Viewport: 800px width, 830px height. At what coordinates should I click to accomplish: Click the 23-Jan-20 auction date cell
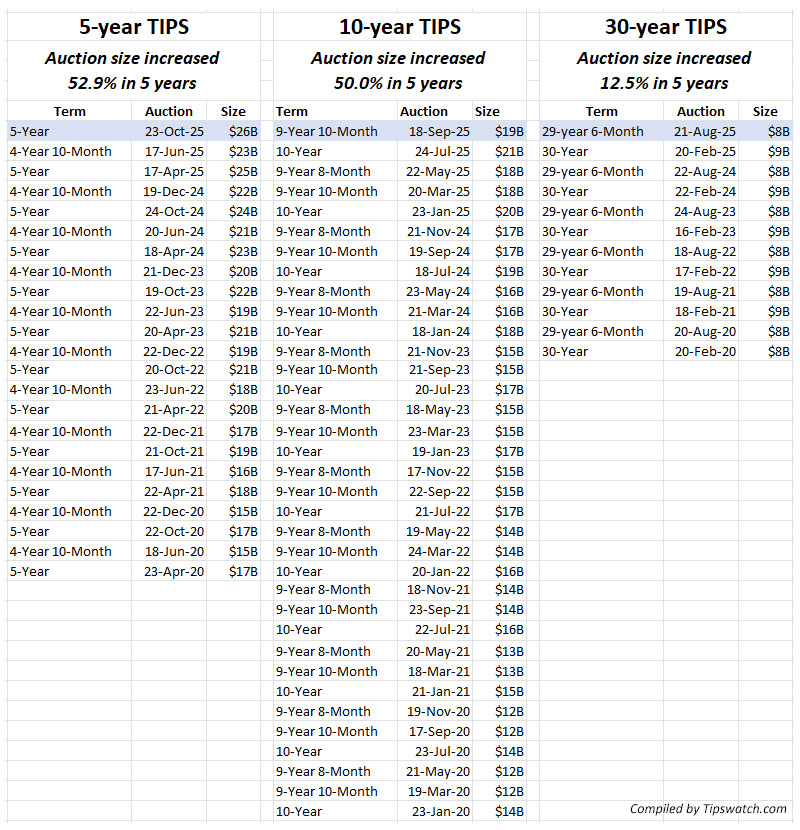click(x=440, y=811)
